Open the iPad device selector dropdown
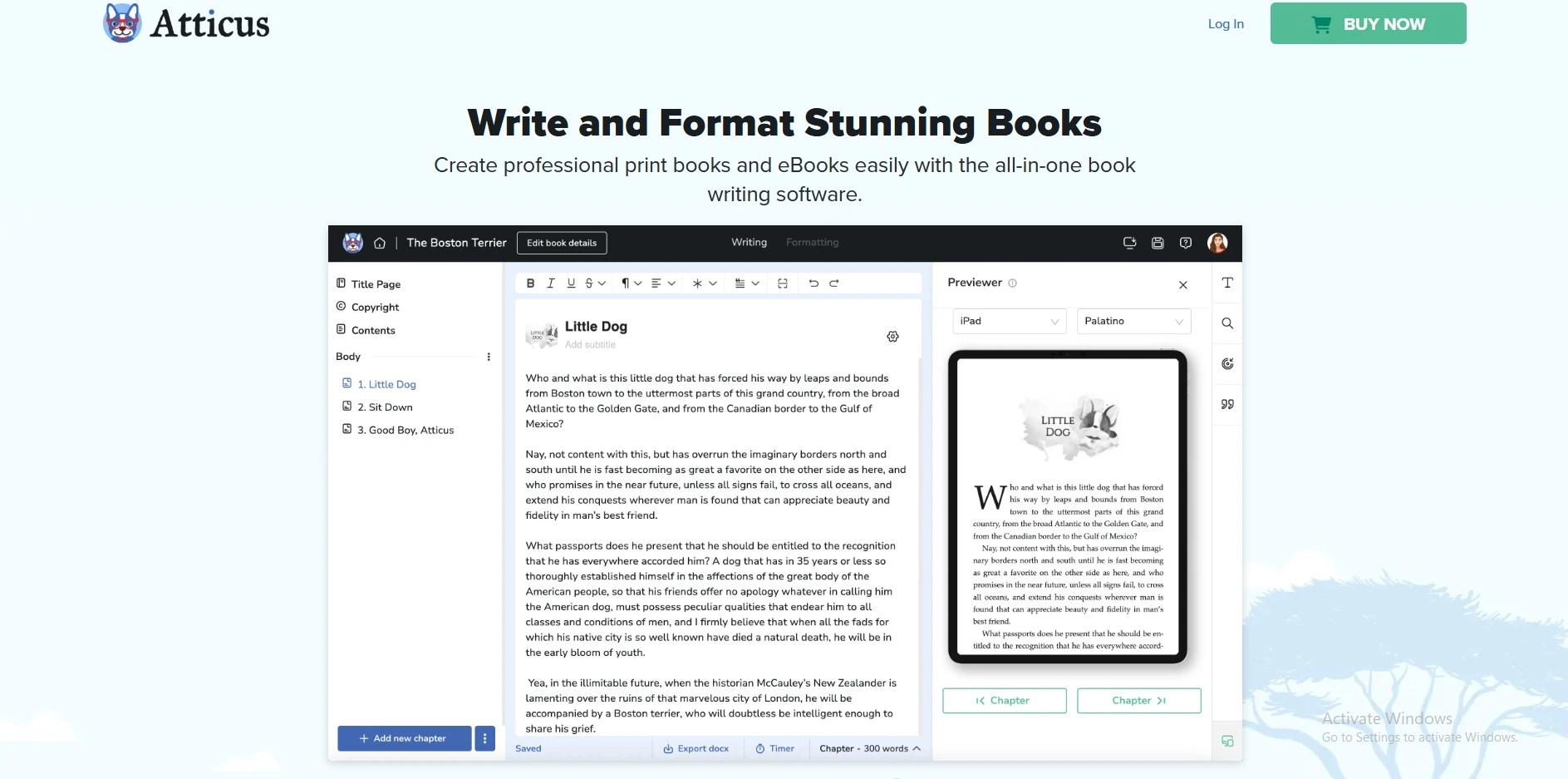 click(x=1009, y=321)
